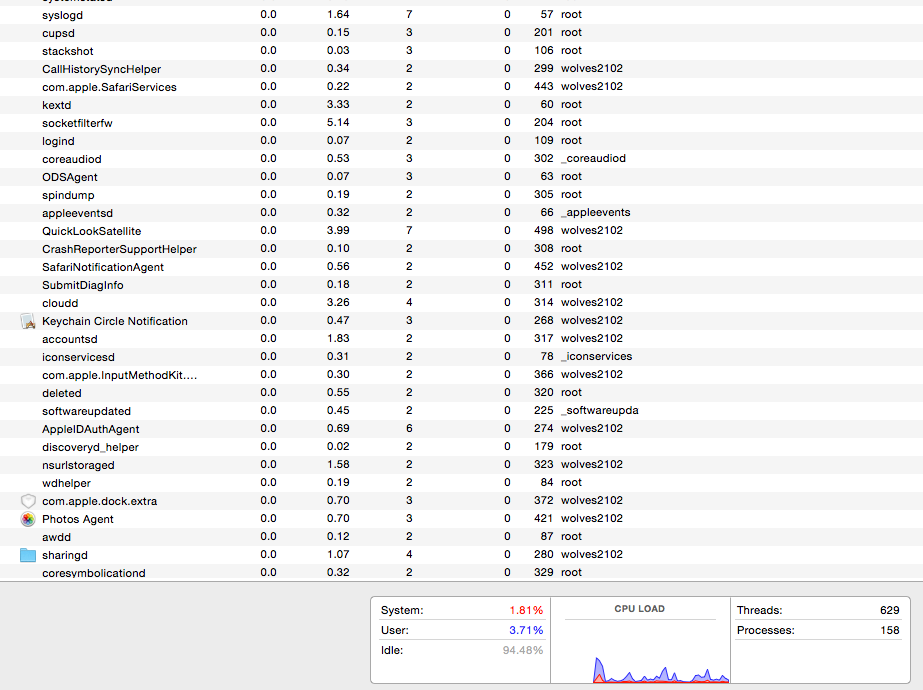Screen dimensions: 923x690
Task: Click the Processes count 158
Action: [x=889, y=630]
